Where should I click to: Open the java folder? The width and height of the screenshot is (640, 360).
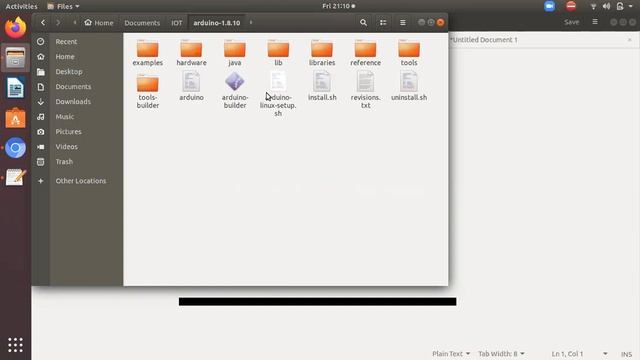[235, 52]
